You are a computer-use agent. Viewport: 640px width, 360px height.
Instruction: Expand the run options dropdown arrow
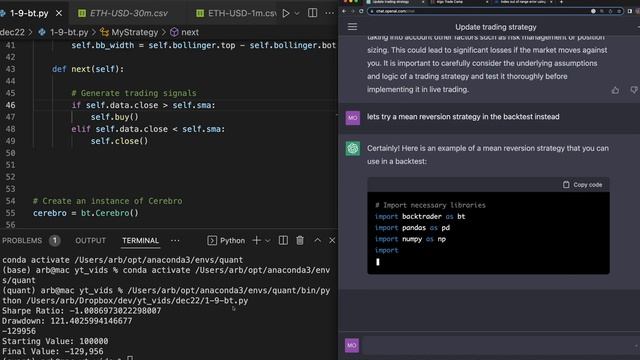coord(297,13)
